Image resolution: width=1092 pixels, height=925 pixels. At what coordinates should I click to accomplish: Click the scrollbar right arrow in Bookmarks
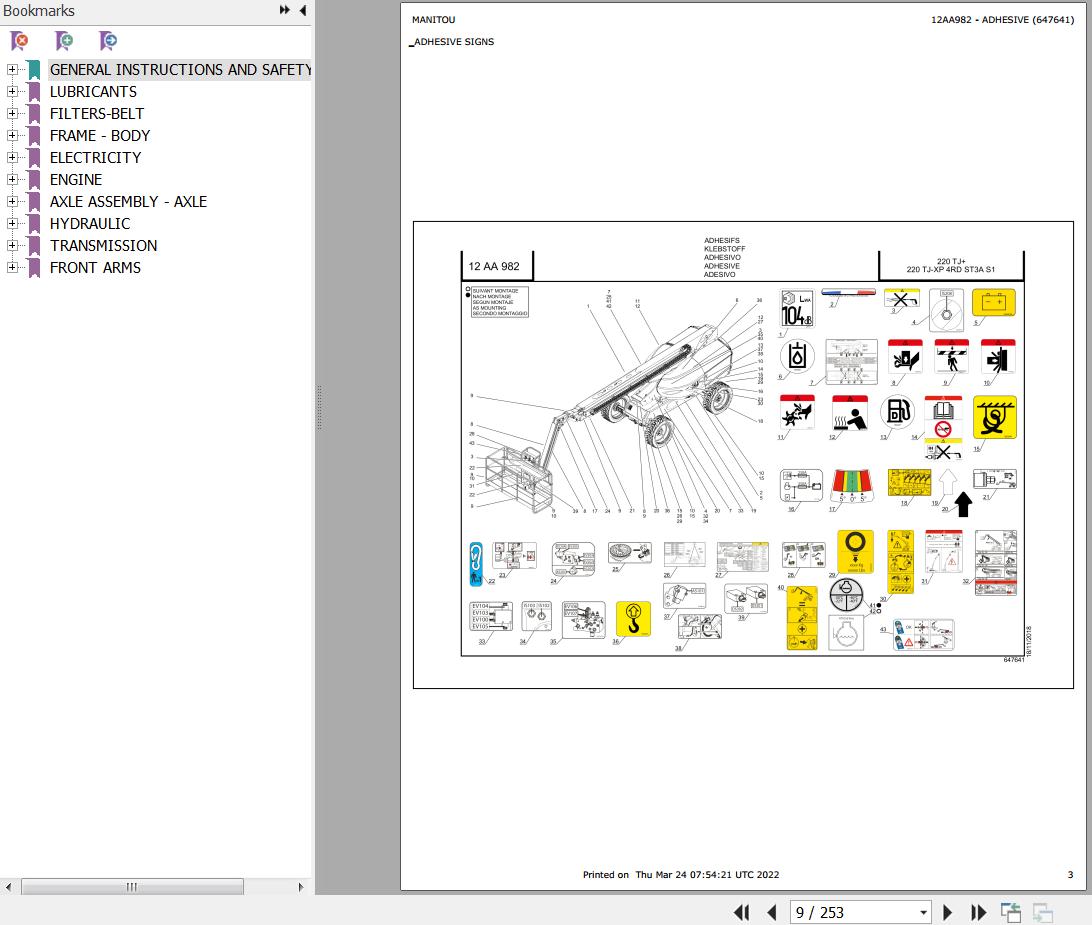pyautogui.click(x=301, y=887)
